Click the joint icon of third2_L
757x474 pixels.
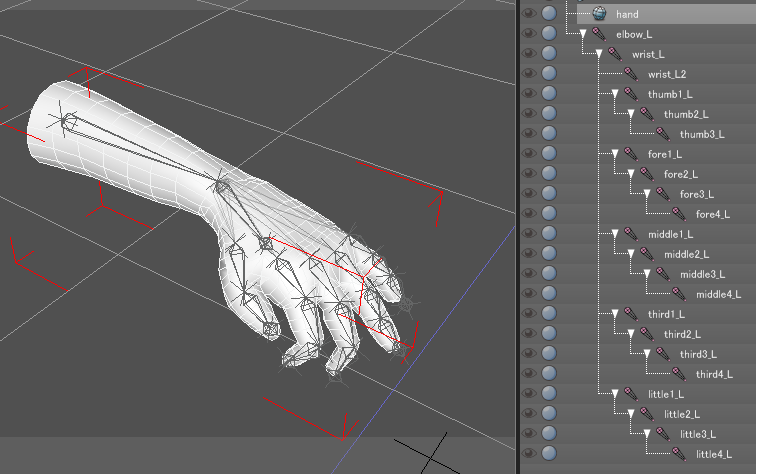point(647,334)
